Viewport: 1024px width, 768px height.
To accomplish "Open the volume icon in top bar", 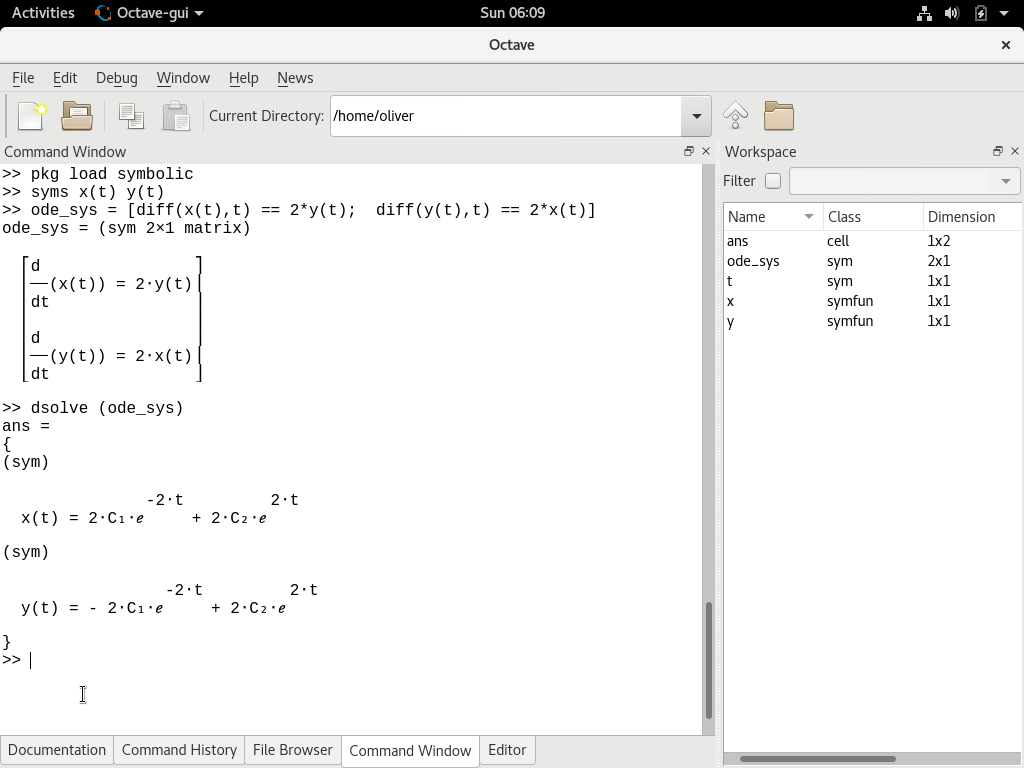I will (952, 13).
